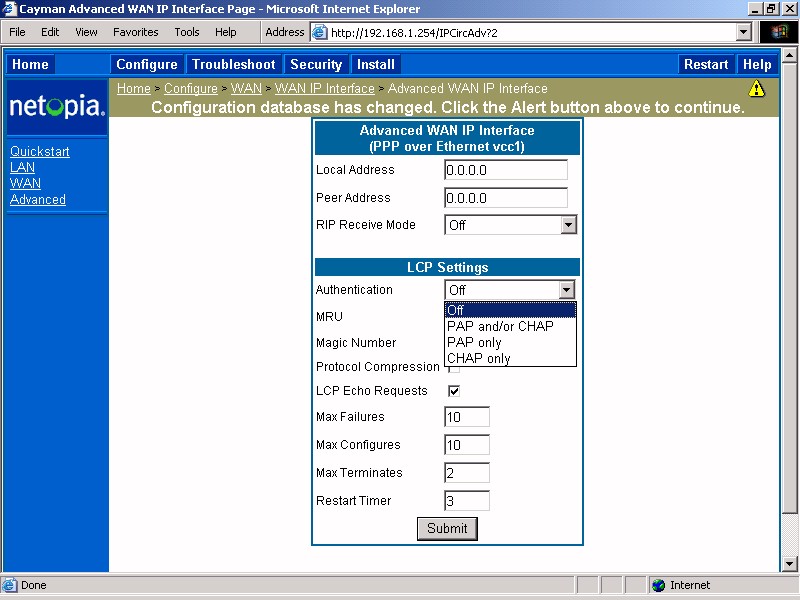
Task: Collapse the Authentication dropdown arrow
Action: (567, 290)
